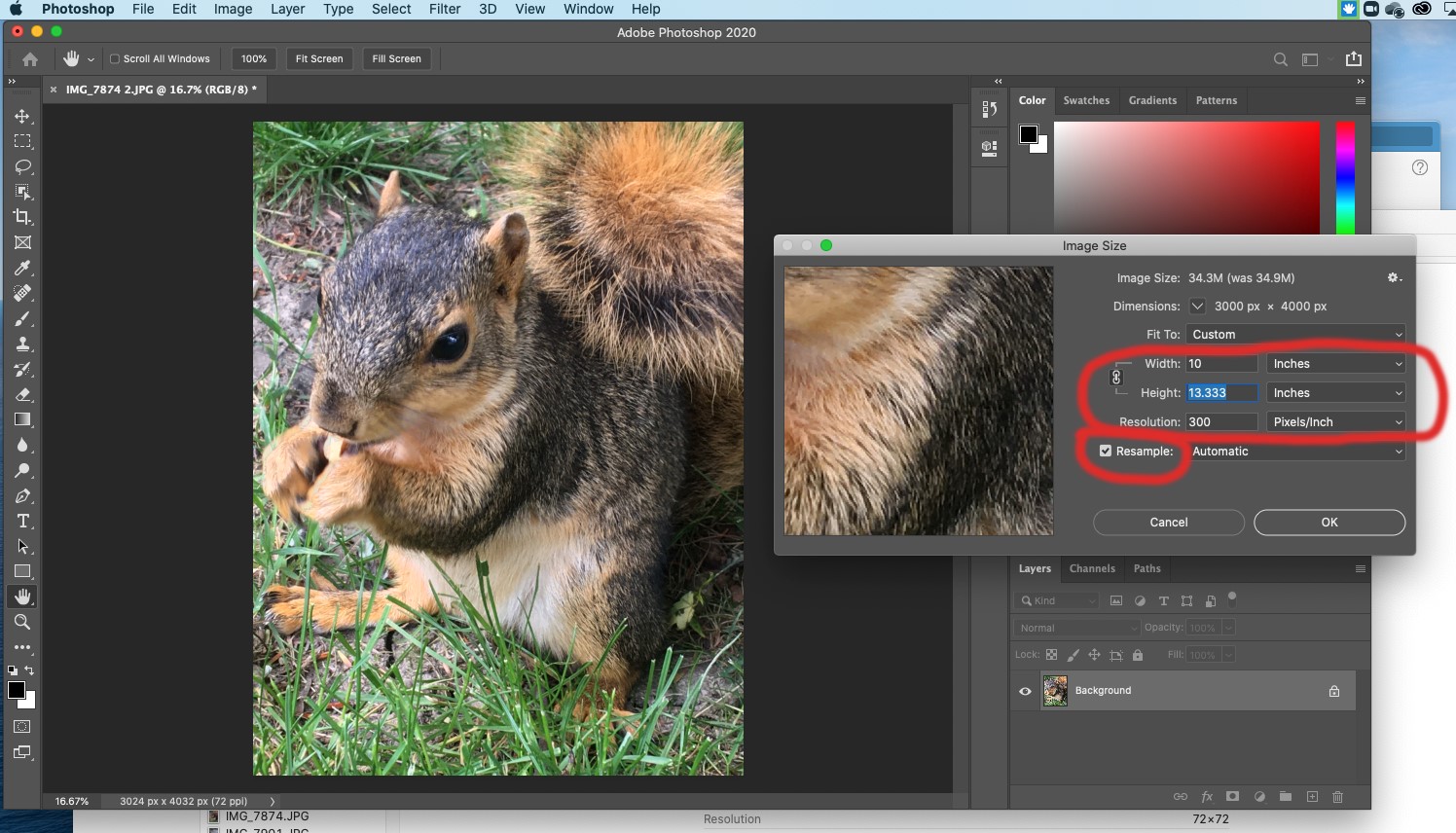This screenshot has width=1456, height=833.
Task: Open the Fit To Custom dropdown
Action: pos(1295,334)
